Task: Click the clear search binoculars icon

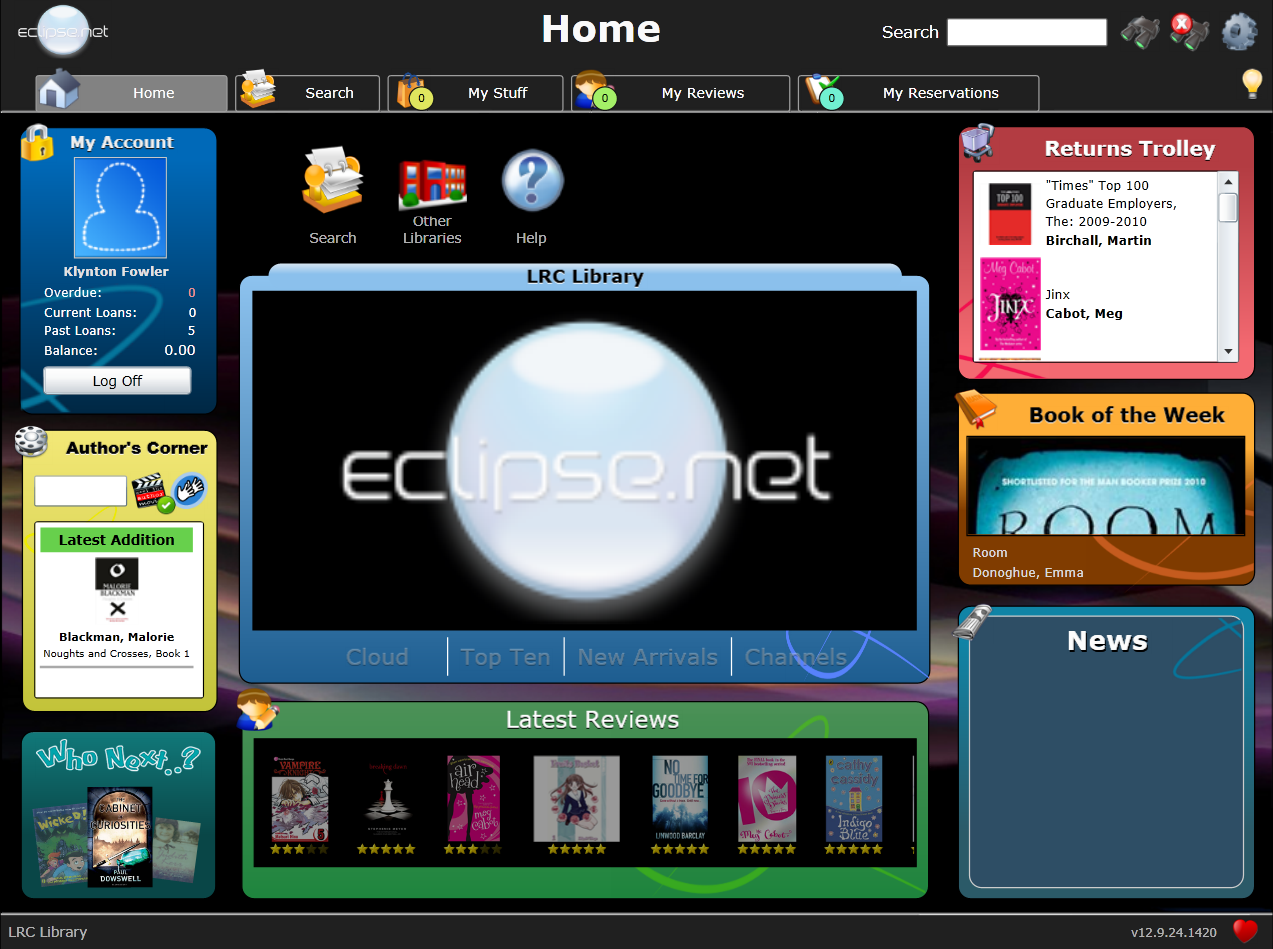Action: click(1189, 32)
